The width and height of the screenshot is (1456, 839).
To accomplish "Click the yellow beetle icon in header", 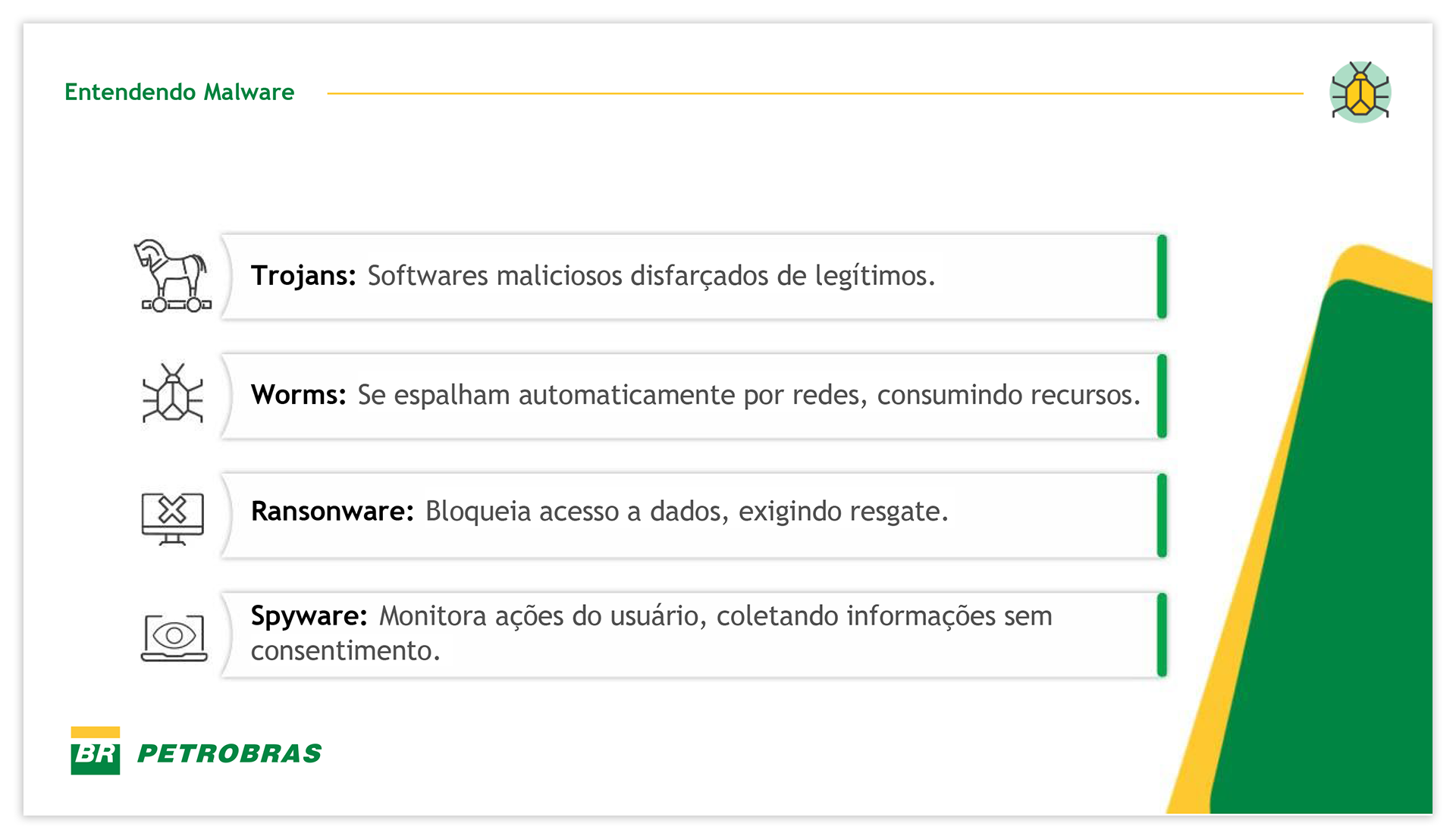I will tap(1360, 92).
